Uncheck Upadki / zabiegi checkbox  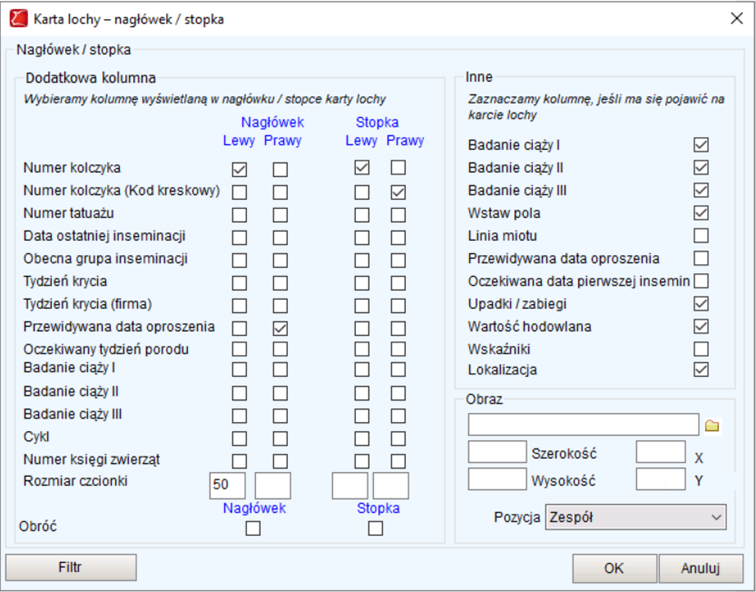701,304
